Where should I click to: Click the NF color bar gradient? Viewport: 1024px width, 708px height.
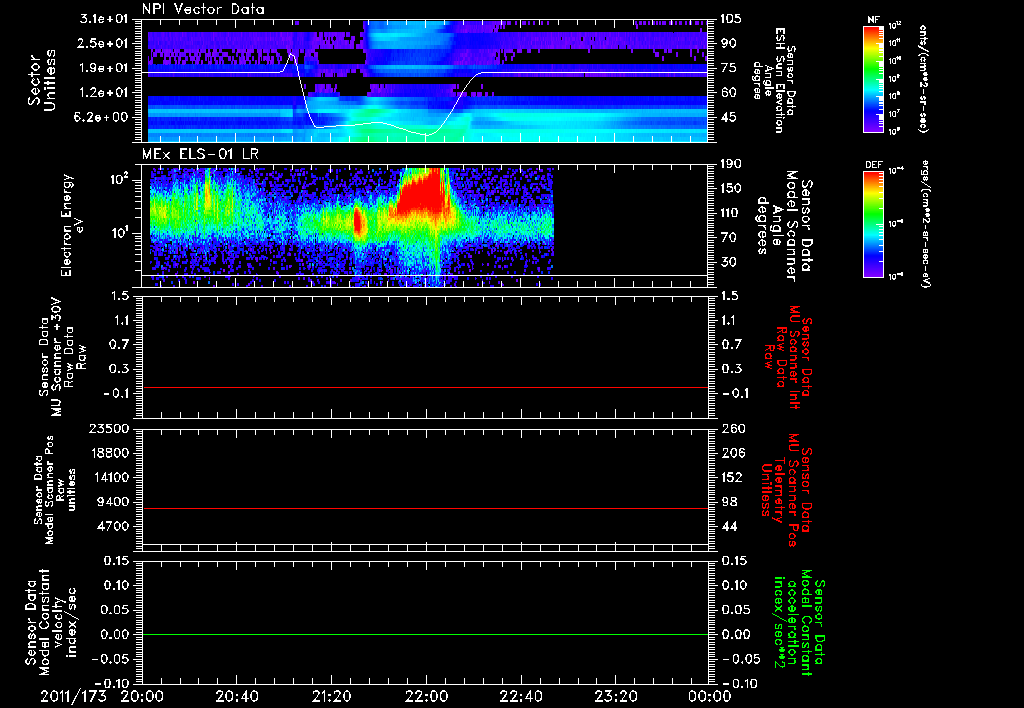pyautogui.click(x=873, y=78)
